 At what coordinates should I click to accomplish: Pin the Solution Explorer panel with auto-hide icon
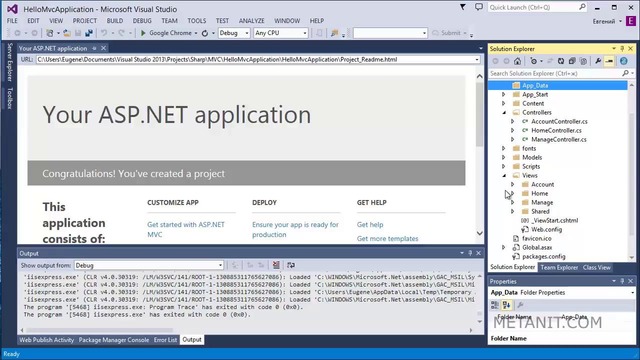(x=622, y=49)
